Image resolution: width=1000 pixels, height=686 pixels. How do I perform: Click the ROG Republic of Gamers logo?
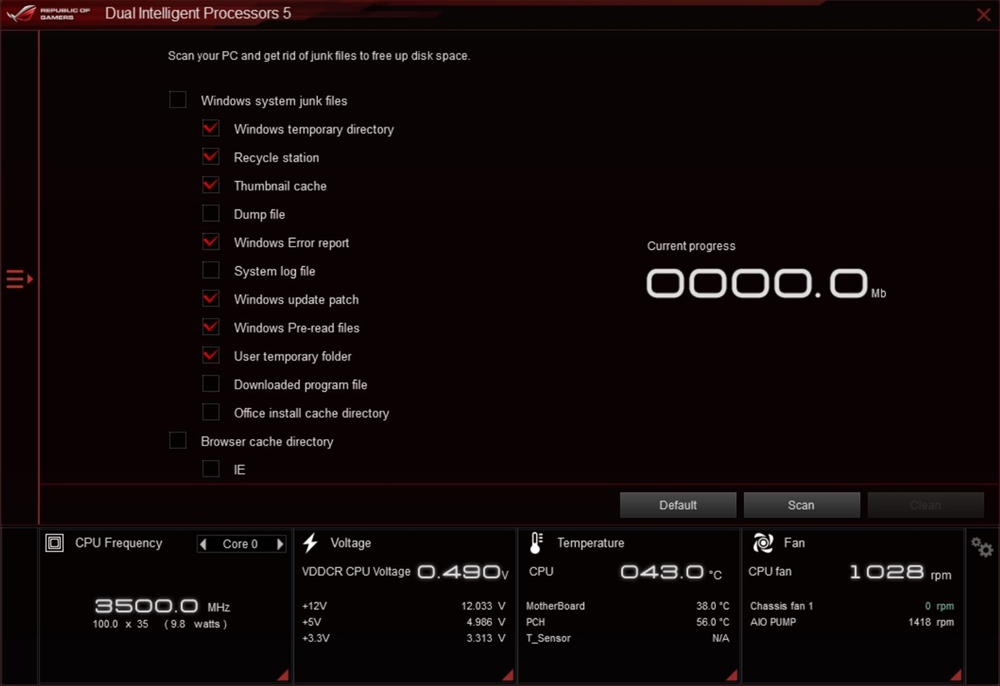(48, 13)
